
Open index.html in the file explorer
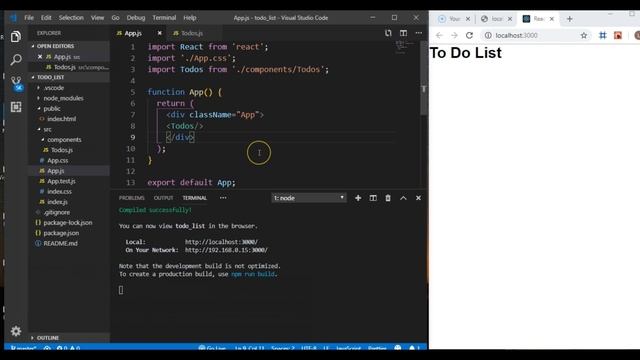coord(61,119)
